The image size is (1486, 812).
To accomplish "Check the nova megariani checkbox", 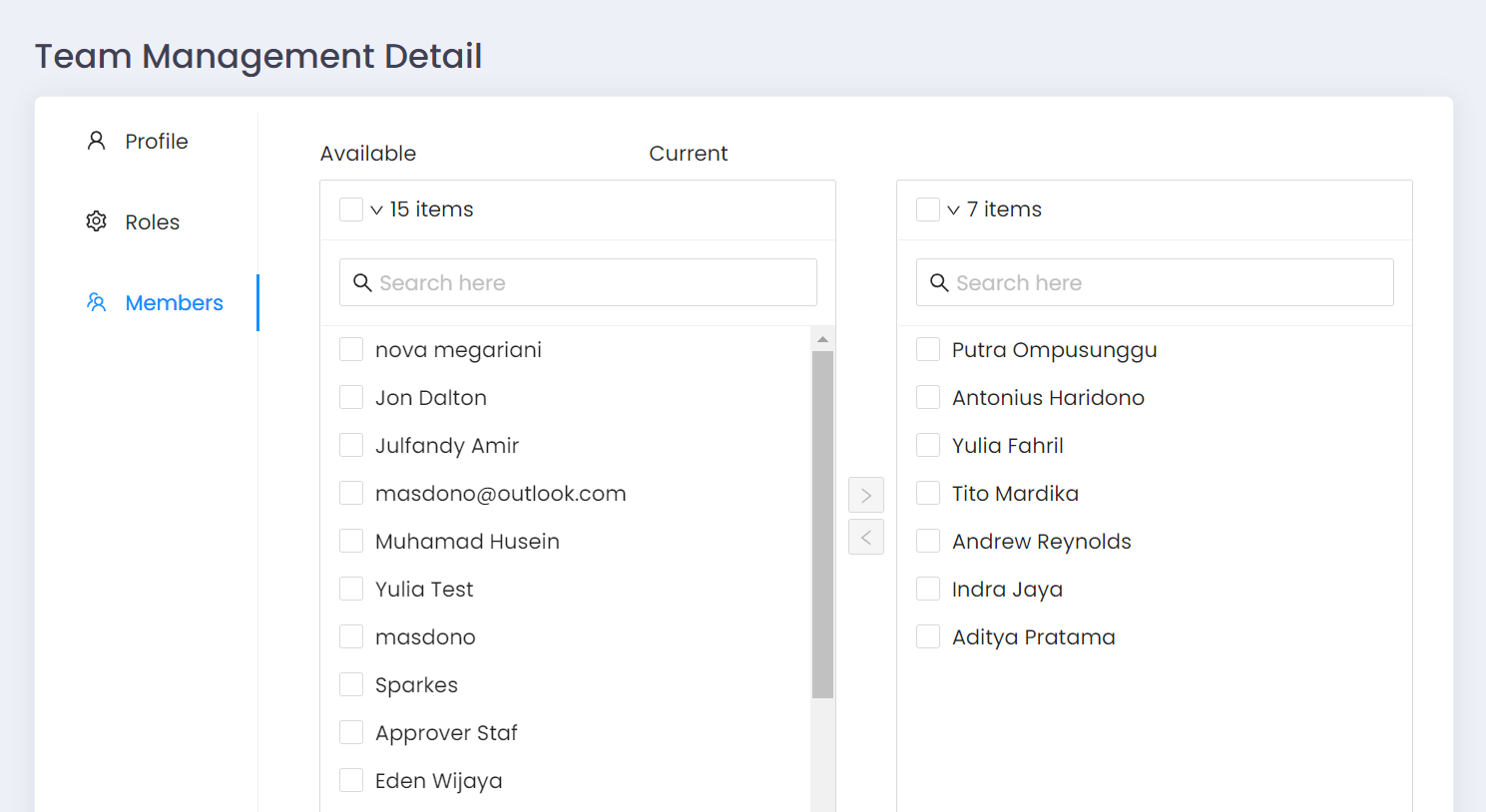I will [351, 349].
